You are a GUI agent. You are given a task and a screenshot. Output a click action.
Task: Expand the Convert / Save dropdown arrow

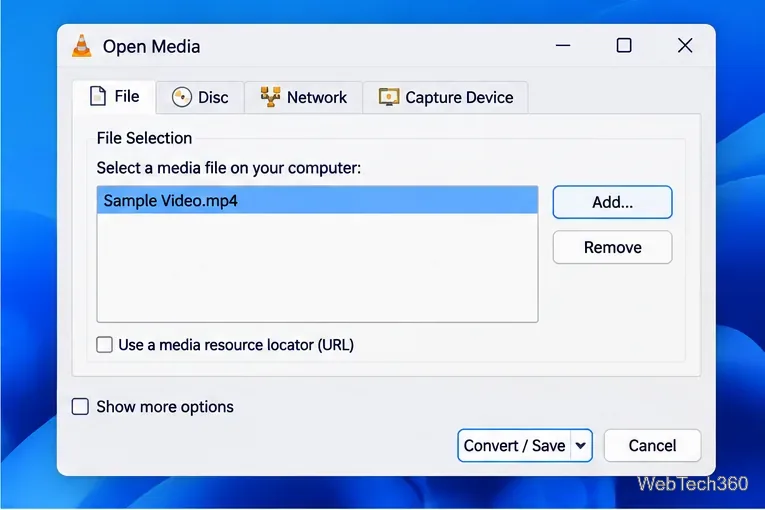coord(581,446)
